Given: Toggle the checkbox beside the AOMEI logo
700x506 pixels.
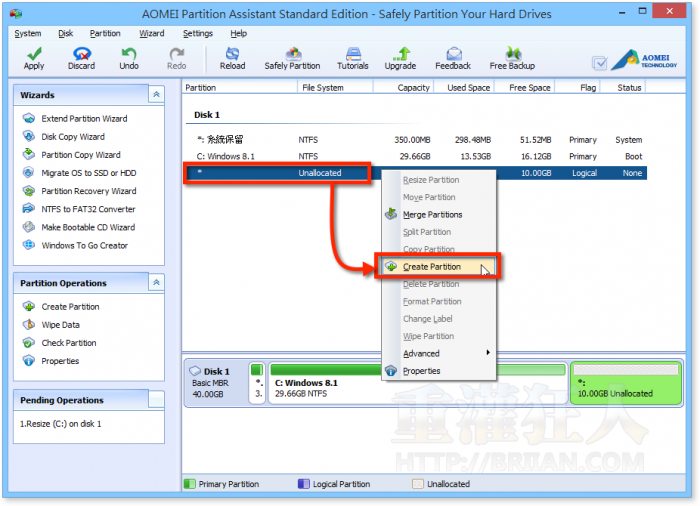Looking at the screenshot, I should click(x=599, y=62).
